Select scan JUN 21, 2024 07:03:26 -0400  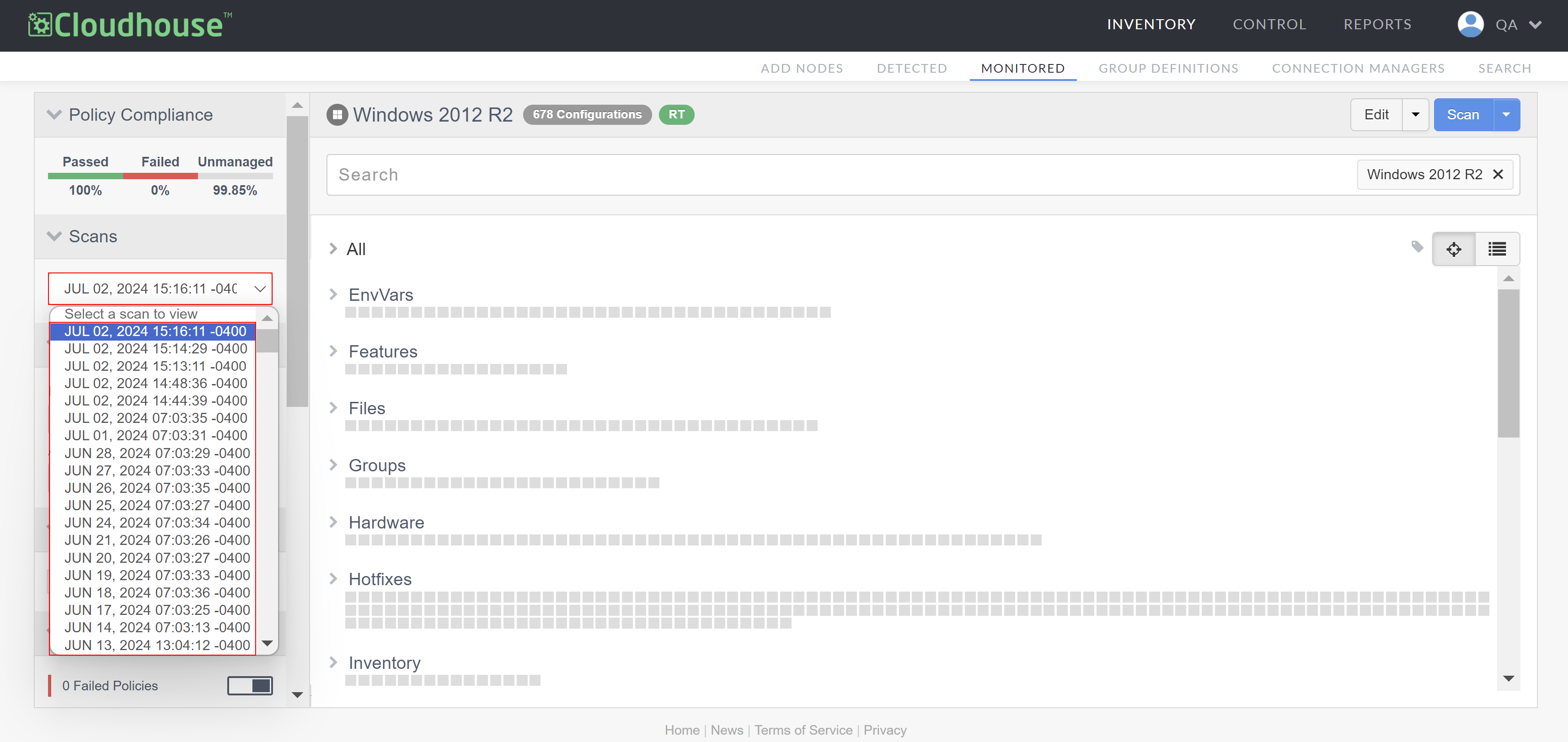tap(153, 540)
